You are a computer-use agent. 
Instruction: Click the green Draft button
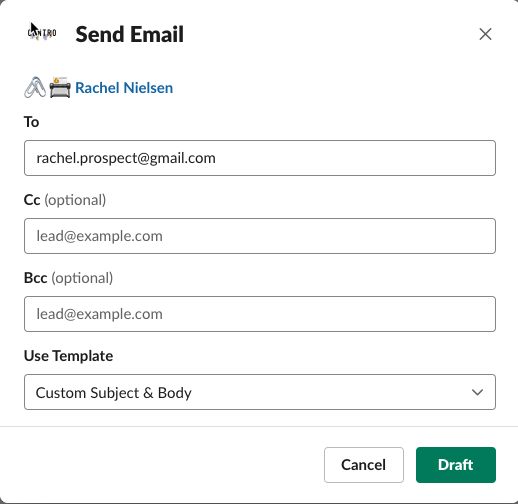point(456,465)
